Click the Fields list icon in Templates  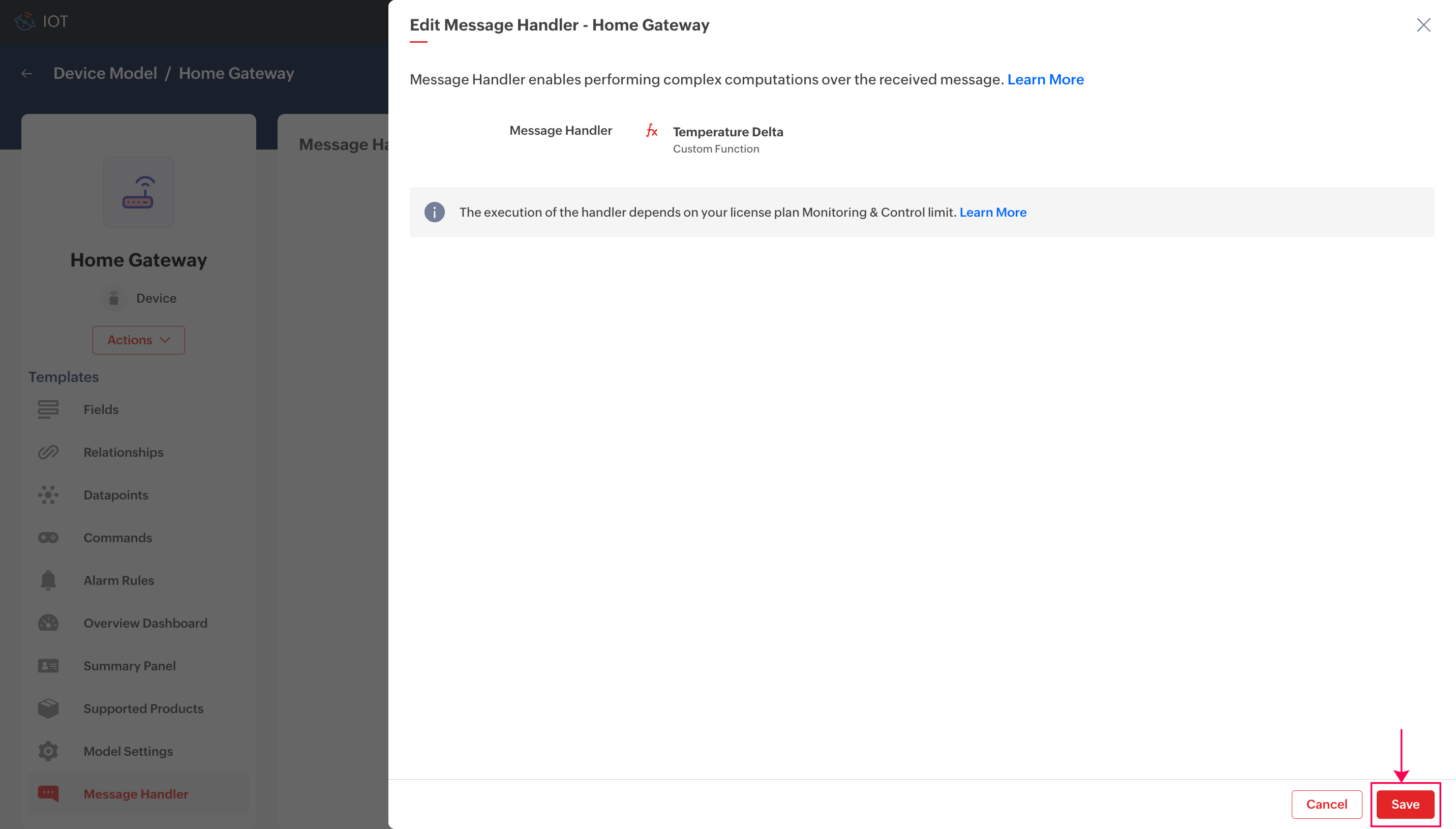[x=48, y=409]
